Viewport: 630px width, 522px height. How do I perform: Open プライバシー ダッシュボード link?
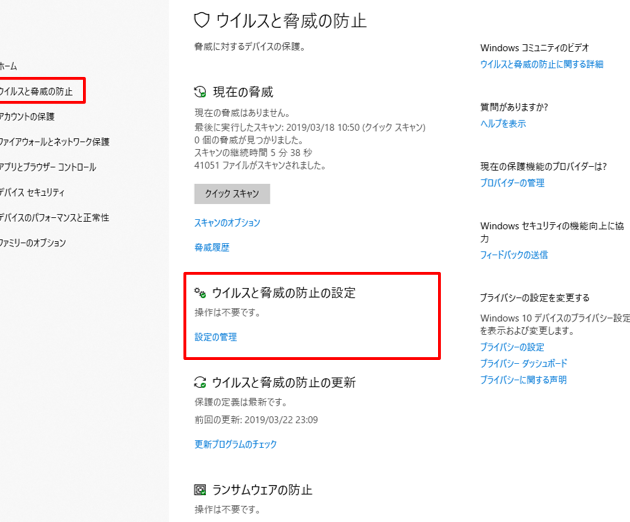[523, 363]
